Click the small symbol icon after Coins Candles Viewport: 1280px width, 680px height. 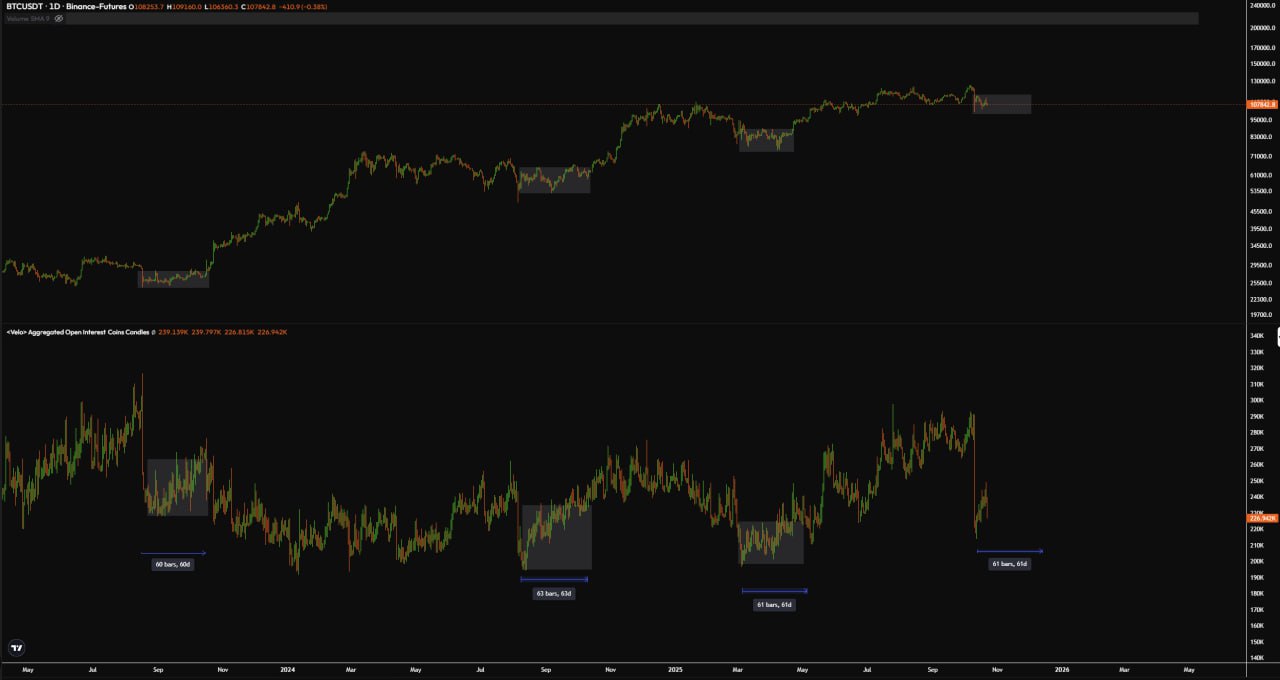[x=153, y=332]
